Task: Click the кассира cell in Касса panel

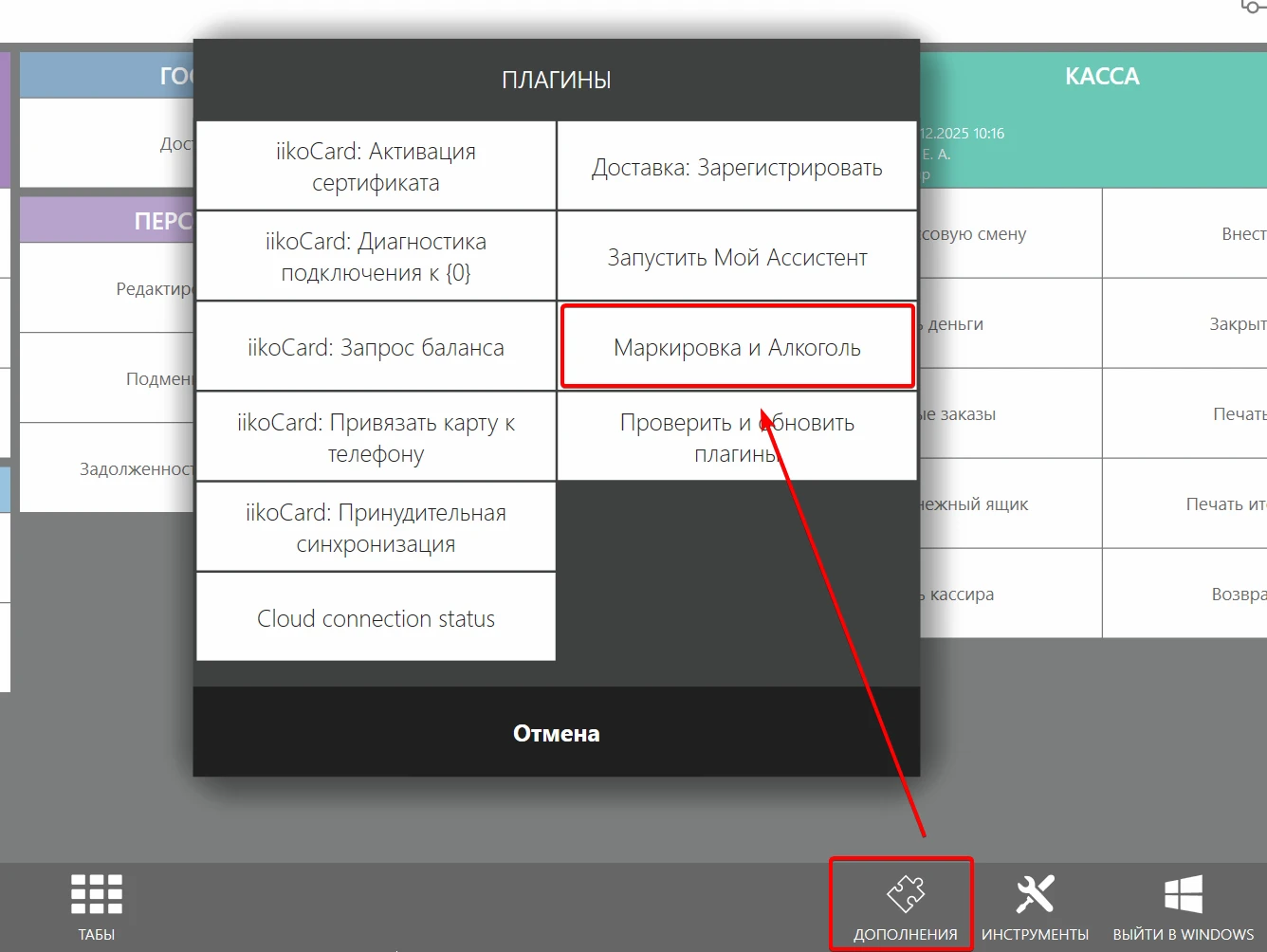Action: pyautogui.click(x=1010, y=594)
